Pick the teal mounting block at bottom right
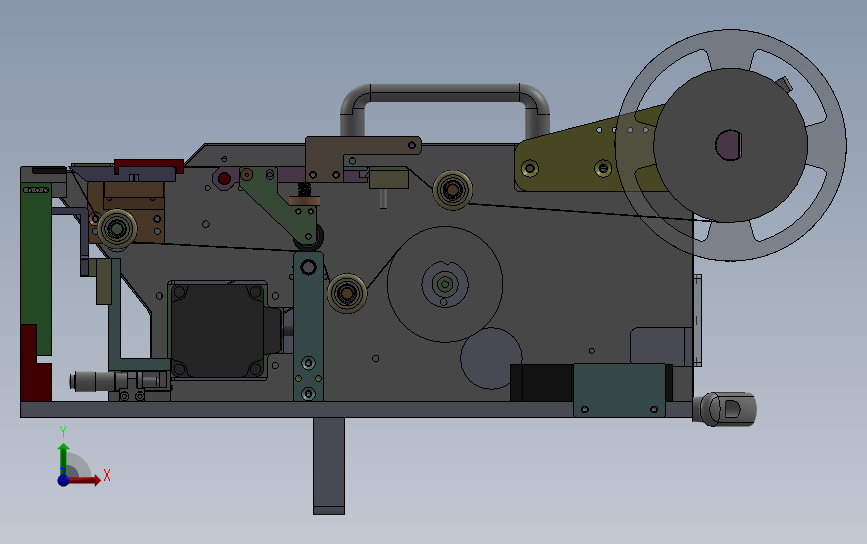 (619, 389)
